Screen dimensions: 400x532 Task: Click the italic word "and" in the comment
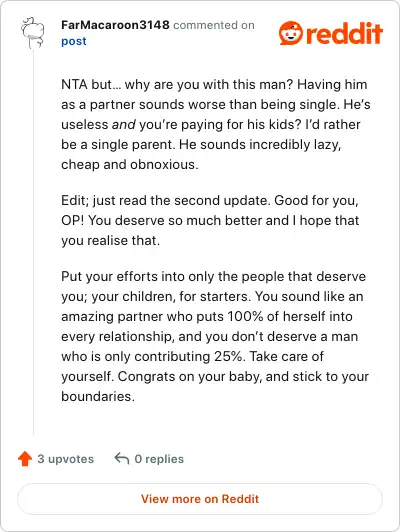124,125
